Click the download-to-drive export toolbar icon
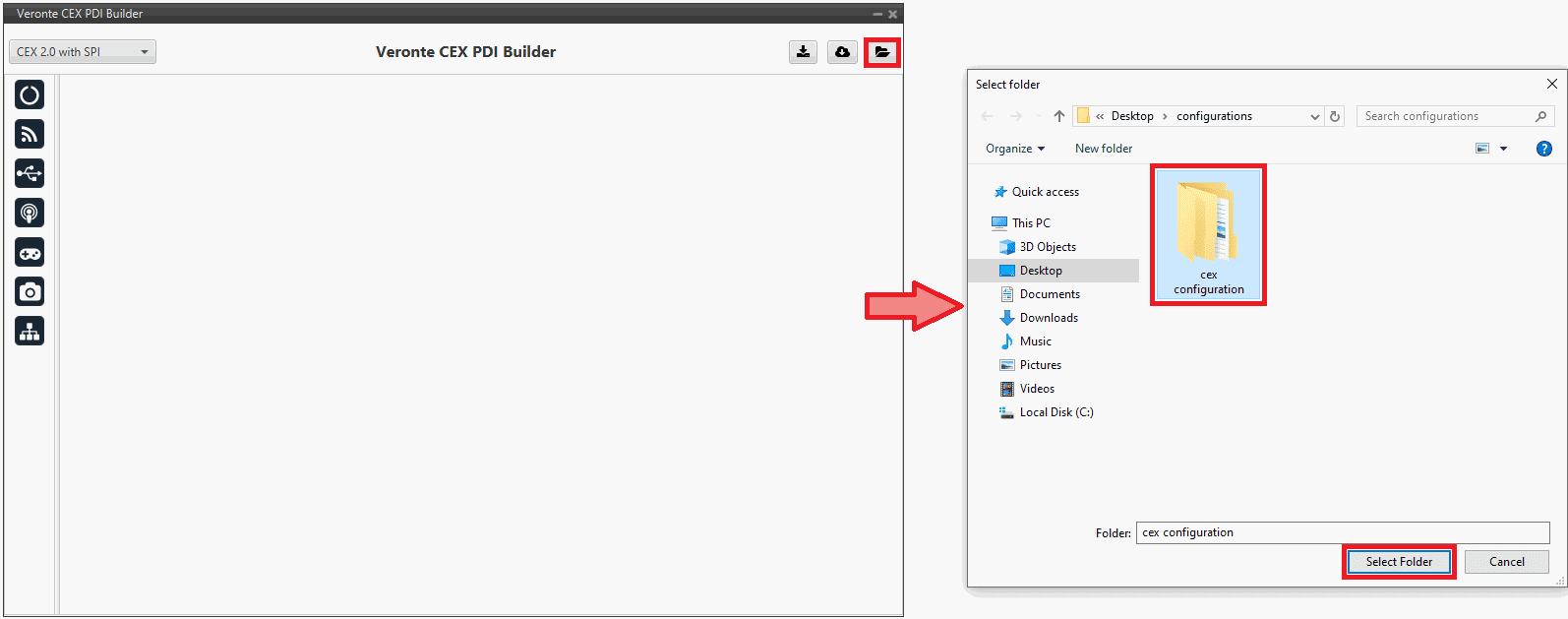Image resolution: width=1568 pixels, height=619 pixels. point(803,52)
